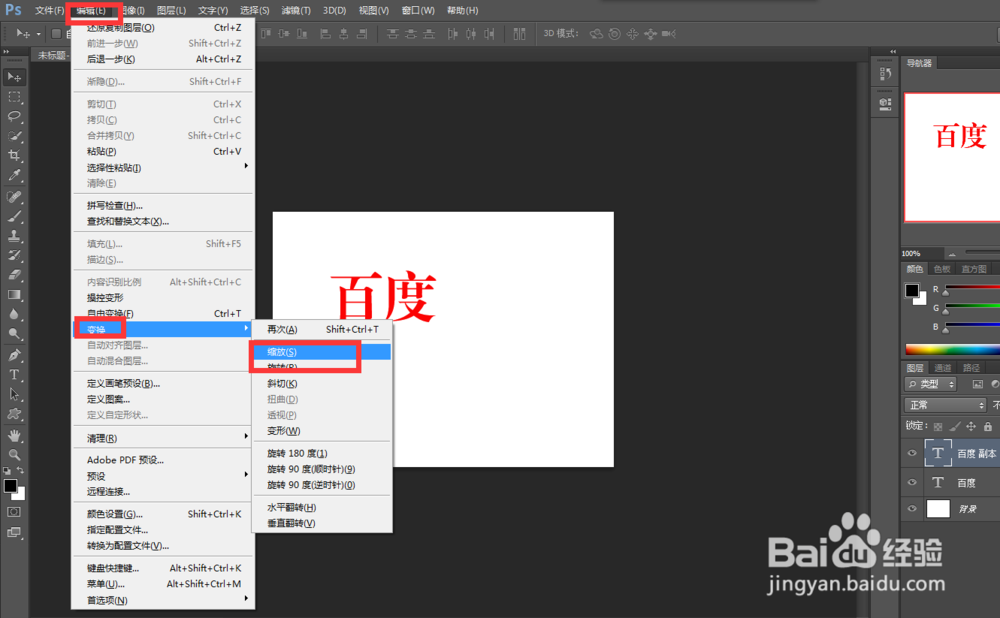Viewport: 1000px width, 618px height.
Task: Hide the 百度 text layer
Action: [x=912, y=483]
